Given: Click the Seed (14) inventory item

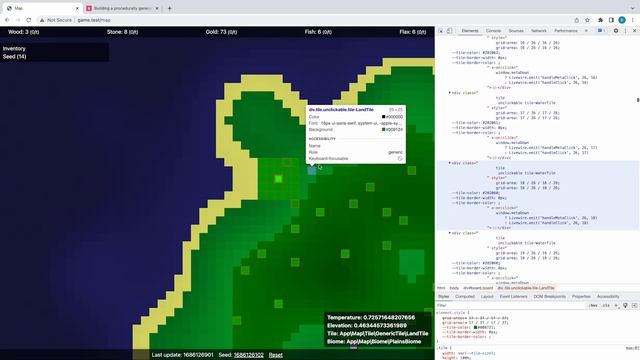Looking at the screenshot, I should 14,57.
